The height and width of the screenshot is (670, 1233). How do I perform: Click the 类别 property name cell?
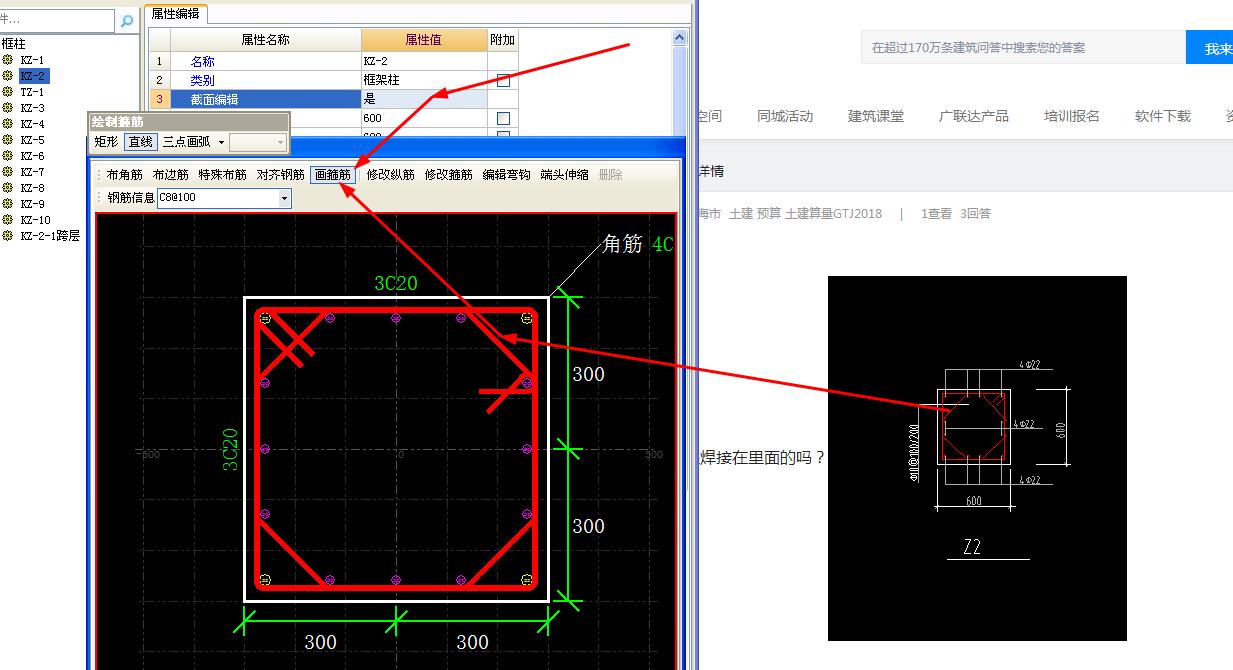(x=265, y=80)
